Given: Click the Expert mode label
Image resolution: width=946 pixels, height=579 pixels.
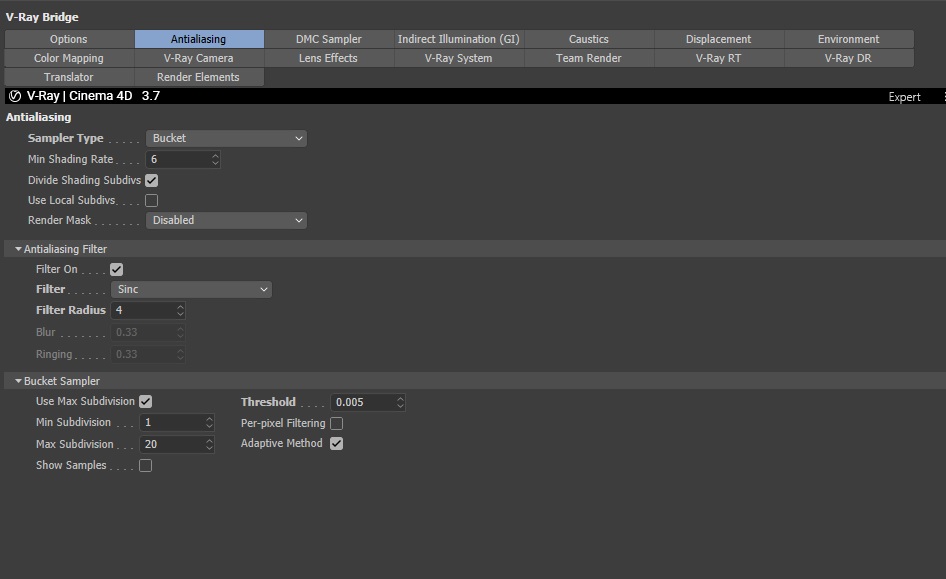Looking at the screenshot, I should point(904,97).
